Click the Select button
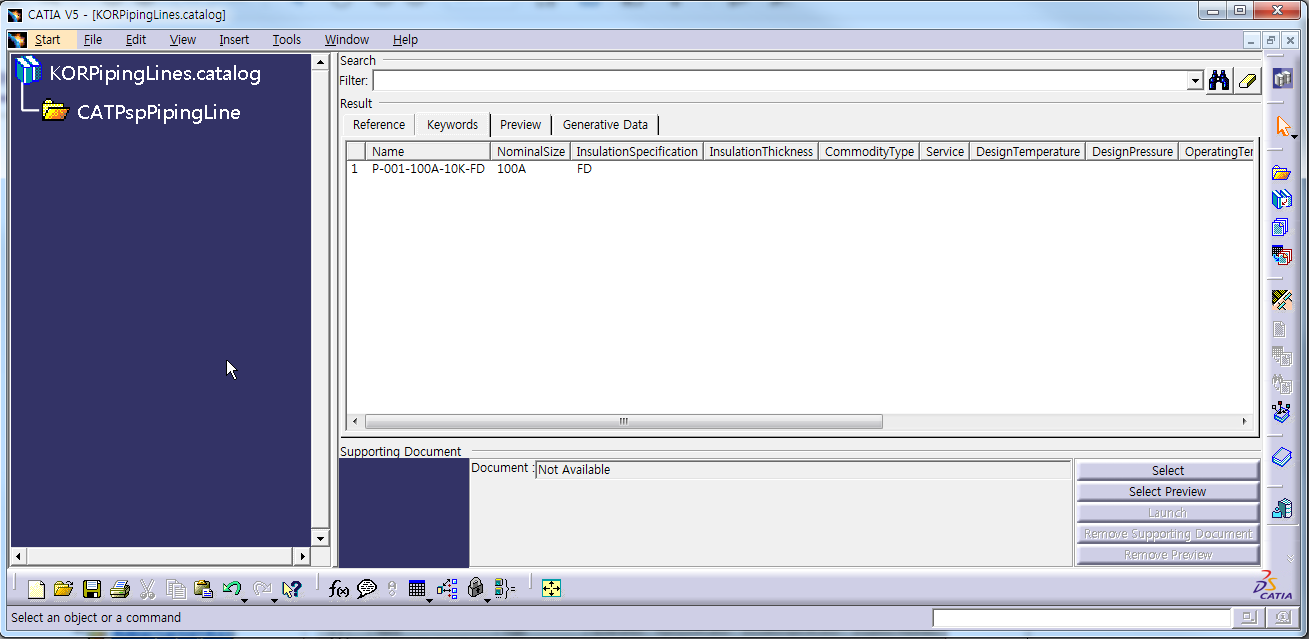This screenshot has width=1309, height=639. tap(1167, 471)
